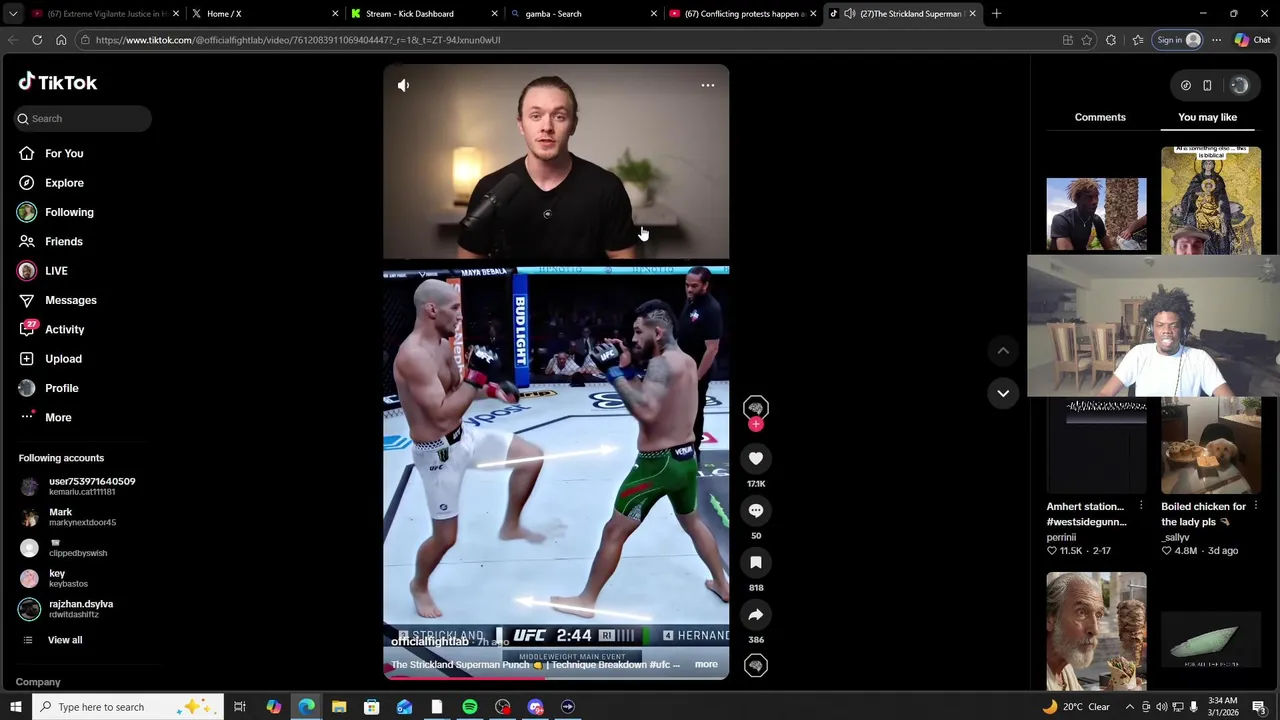Click the browser Sign in button

coord(1178,40)
